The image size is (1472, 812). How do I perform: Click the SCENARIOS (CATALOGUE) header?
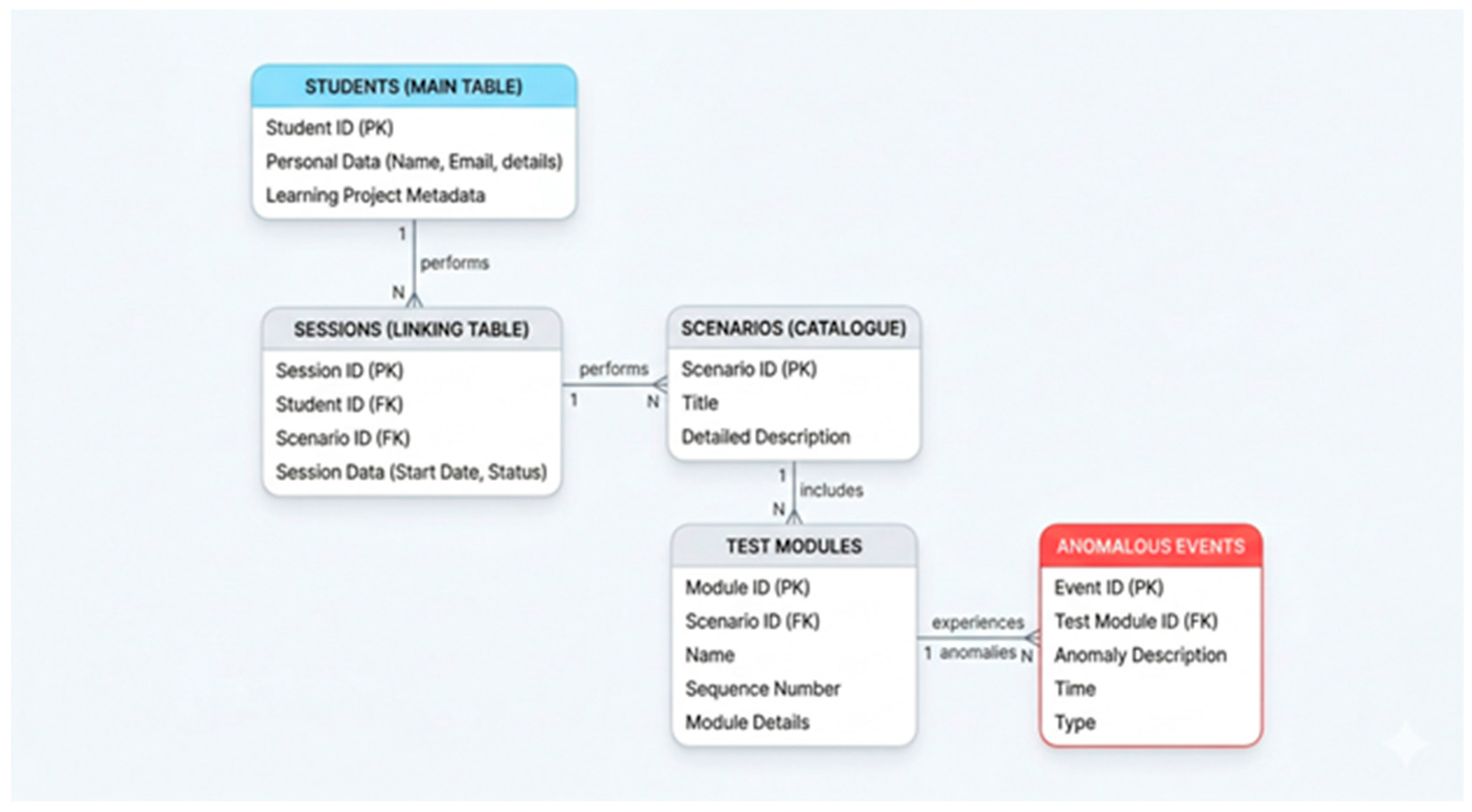click(793, 328)
